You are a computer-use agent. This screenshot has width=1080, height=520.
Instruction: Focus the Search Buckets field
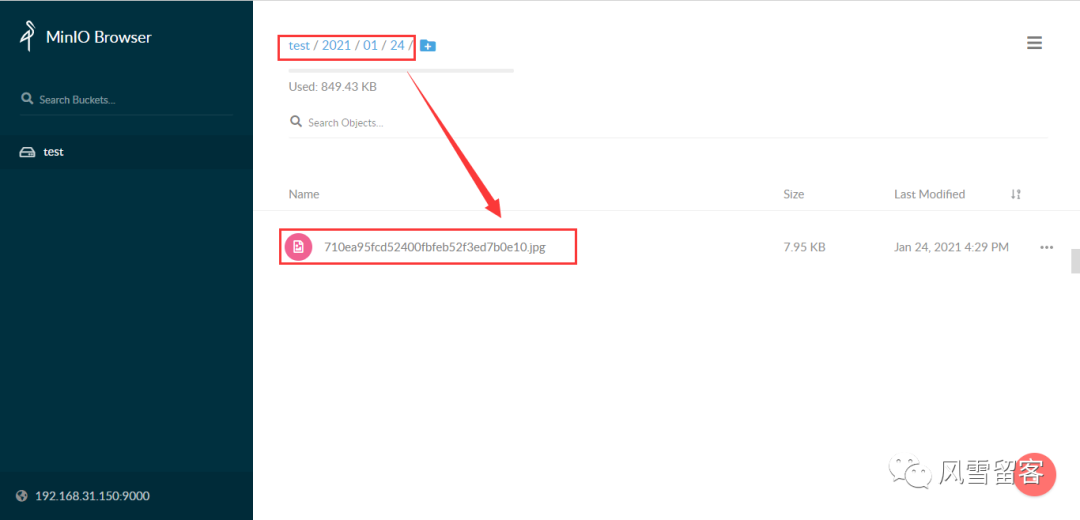127,99
